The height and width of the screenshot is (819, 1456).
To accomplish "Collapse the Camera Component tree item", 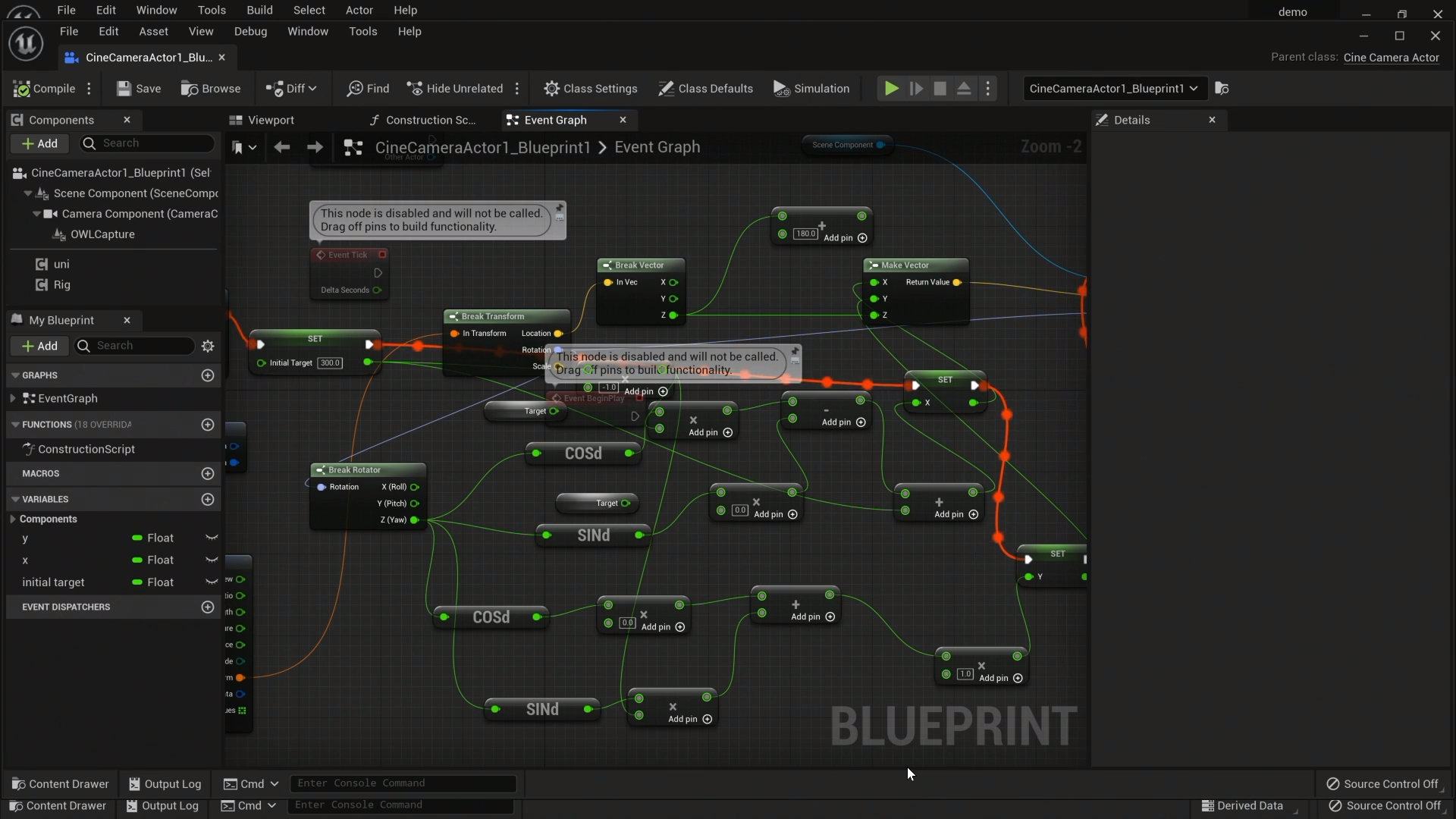I will [36, 214].
